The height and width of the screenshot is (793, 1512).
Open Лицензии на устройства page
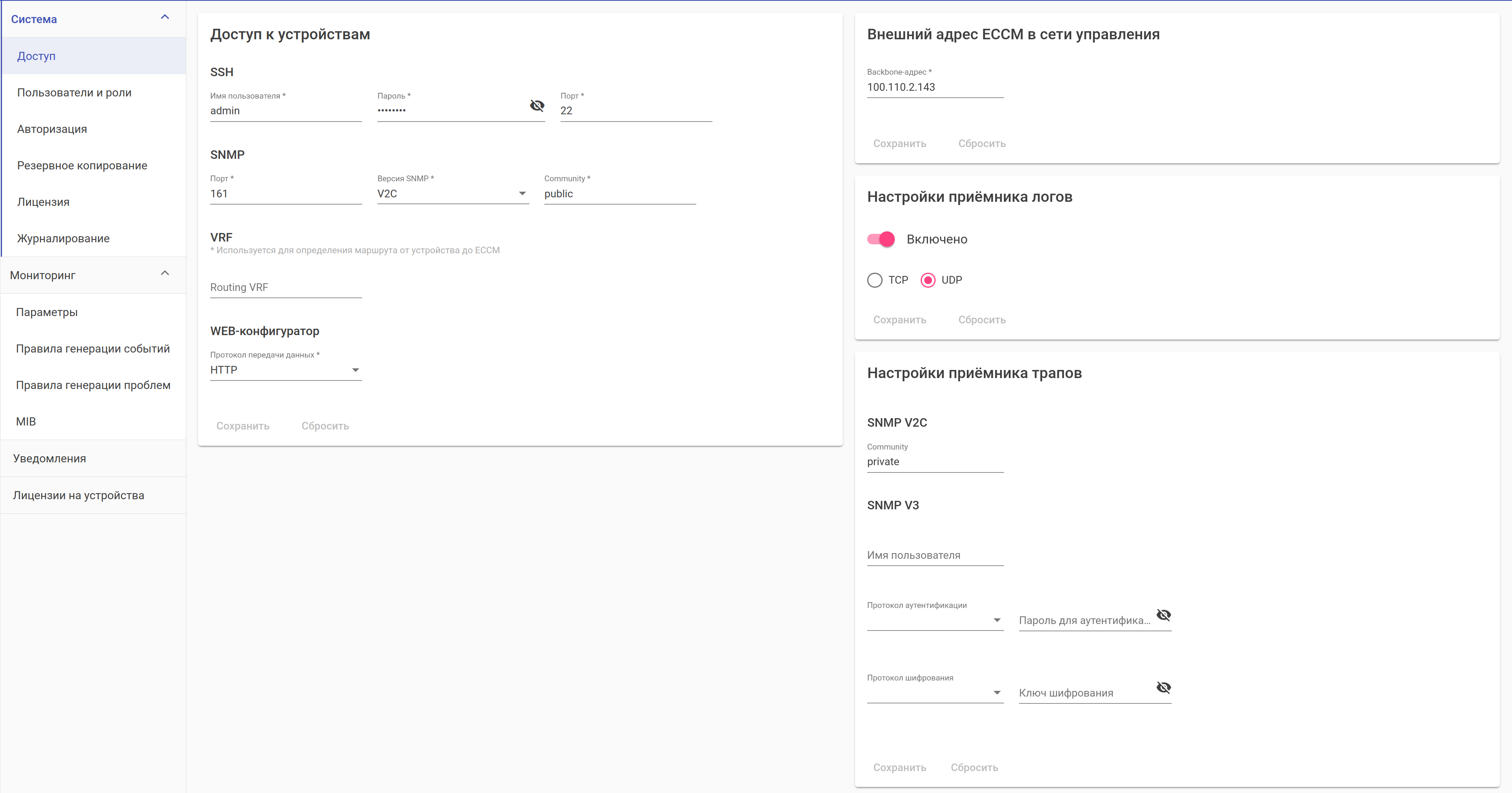79,495
